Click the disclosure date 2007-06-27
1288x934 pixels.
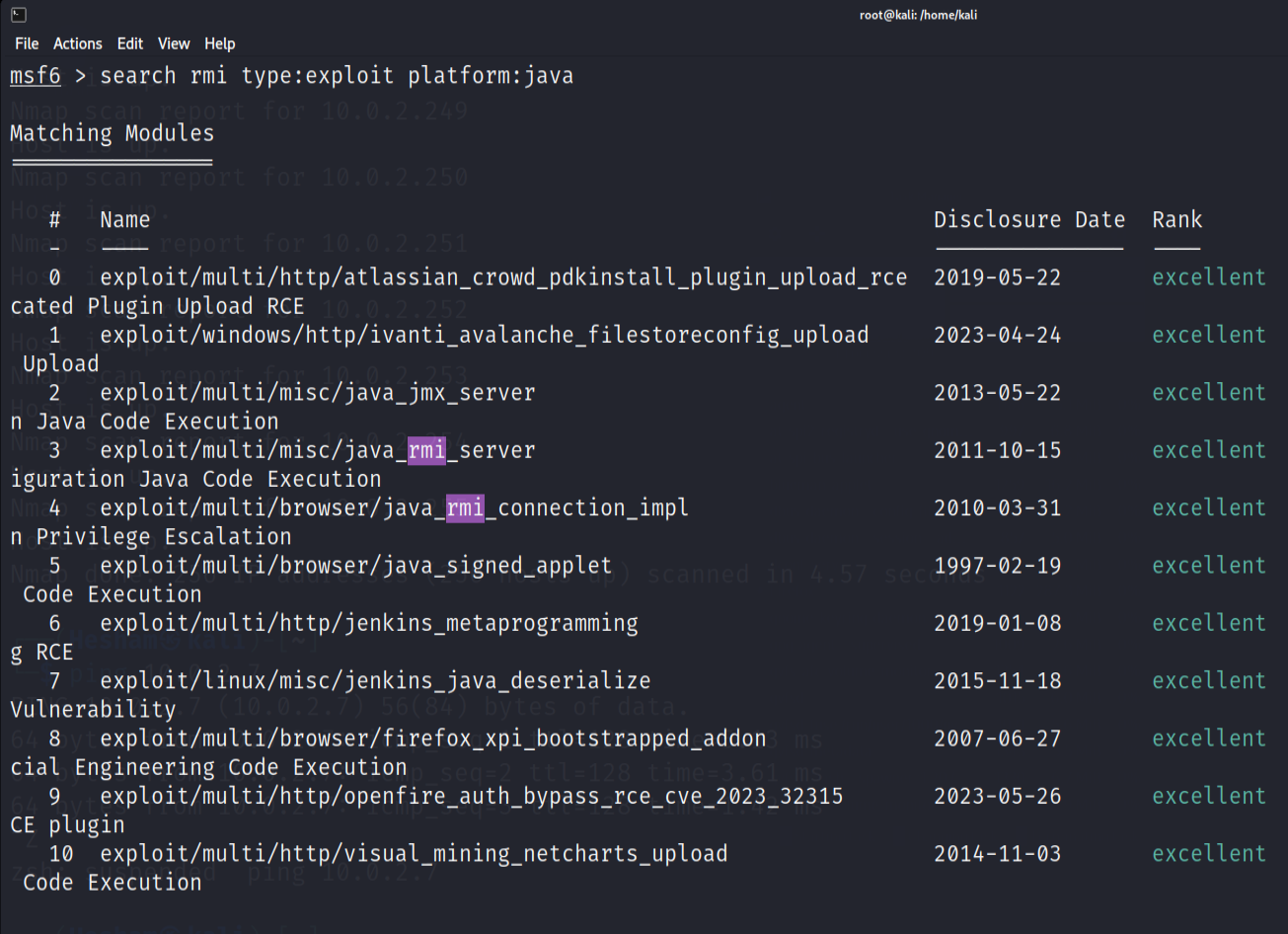point(998,739)
